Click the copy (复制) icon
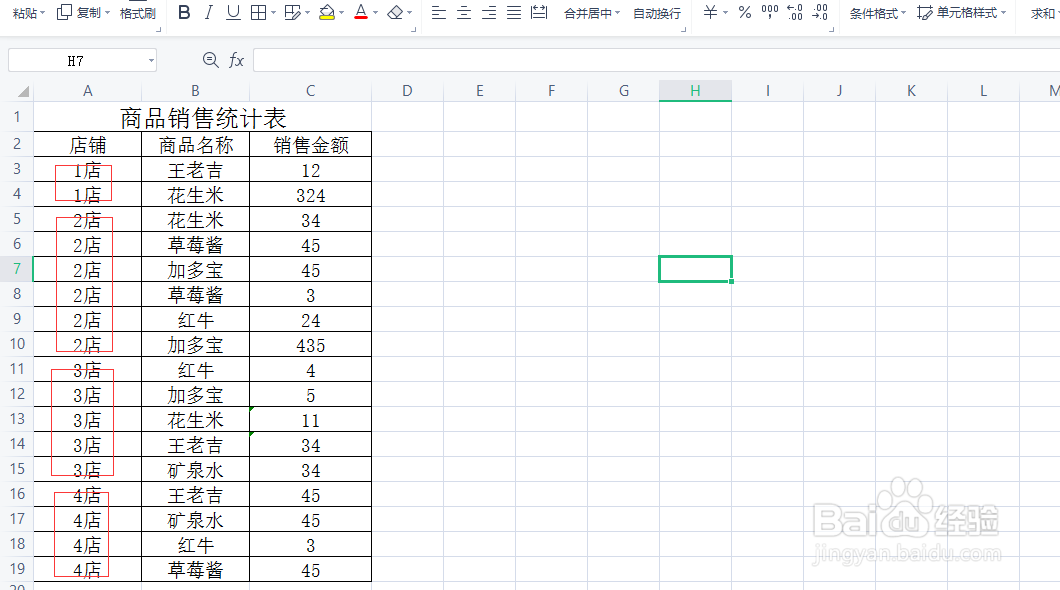Image resolution: width=1060 pixels, height=590 pixels. click(x=64, y=11)
